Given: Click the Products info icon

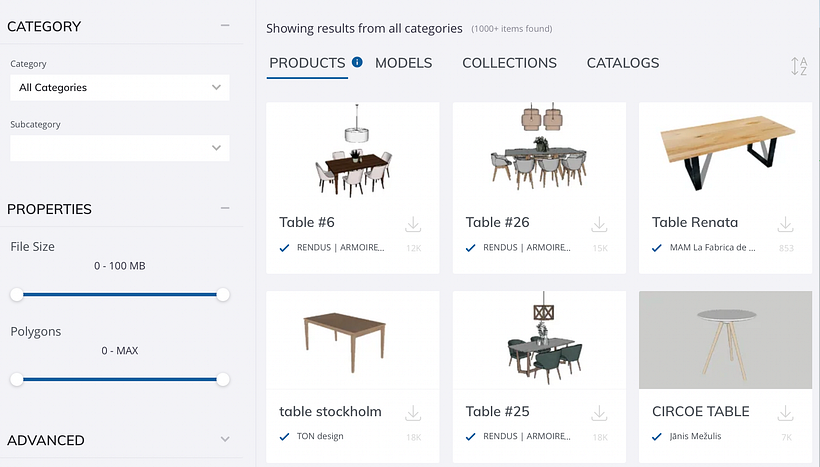Looking at the screenshot, I should 357,62.
